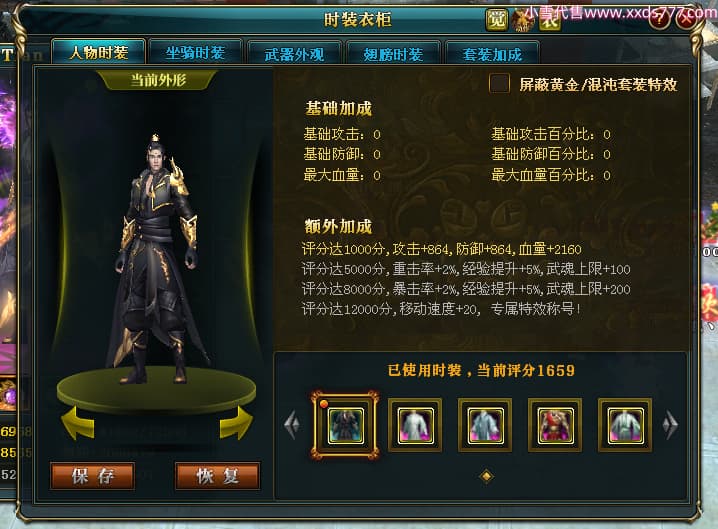Choose the pale green robe costume icon
Screen dimensions: 718x529
pyautogui.click(x=625, y=425)
